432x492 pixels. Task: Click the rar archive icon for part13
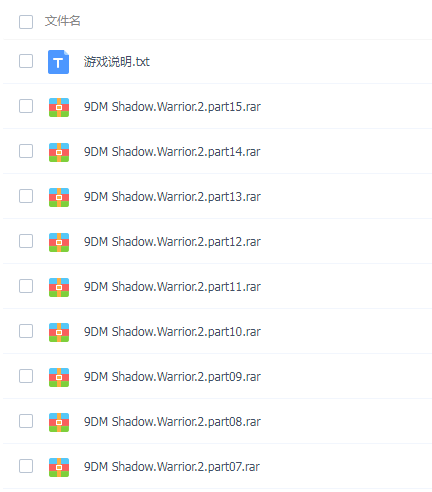click(x=59, y=197)
